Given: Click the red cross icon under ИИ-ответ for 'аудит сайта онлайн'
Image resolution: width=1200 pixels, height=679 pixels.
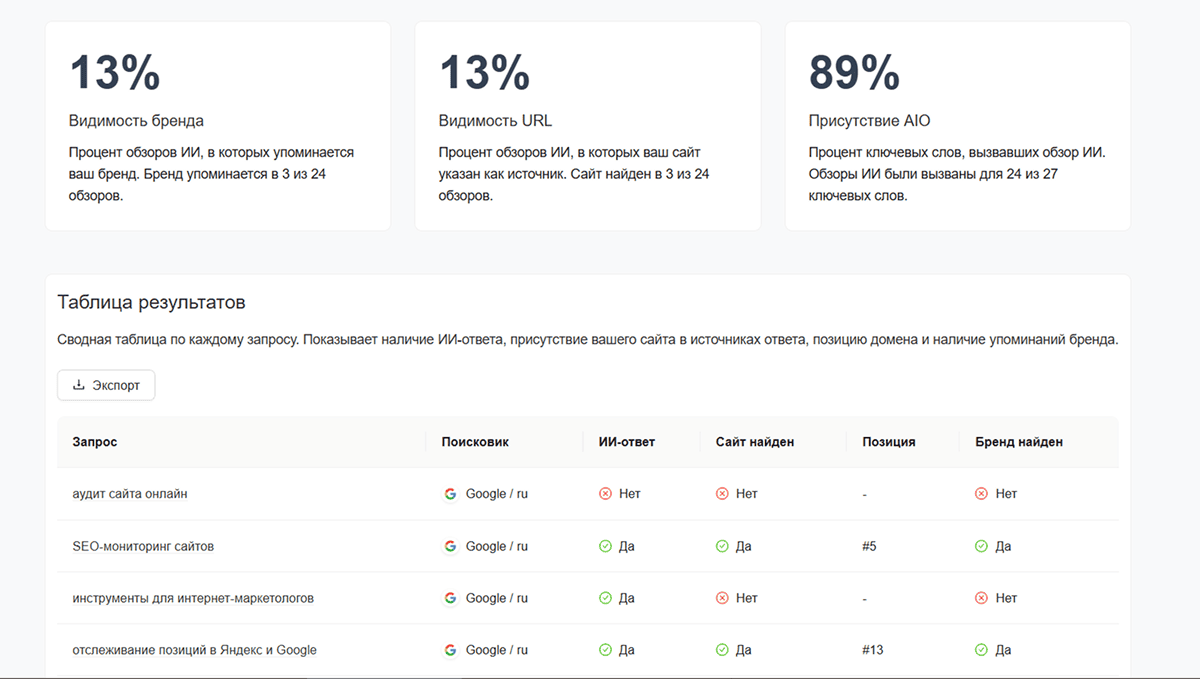Looking at the screenshot, I should pyautogui.click(x=606, y=493).
